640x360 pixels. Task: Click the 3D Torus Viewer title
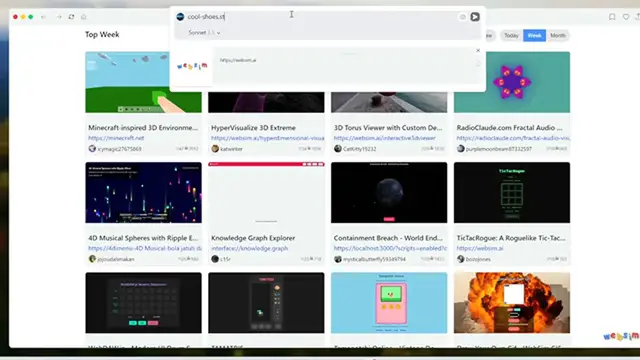point(388,128)
